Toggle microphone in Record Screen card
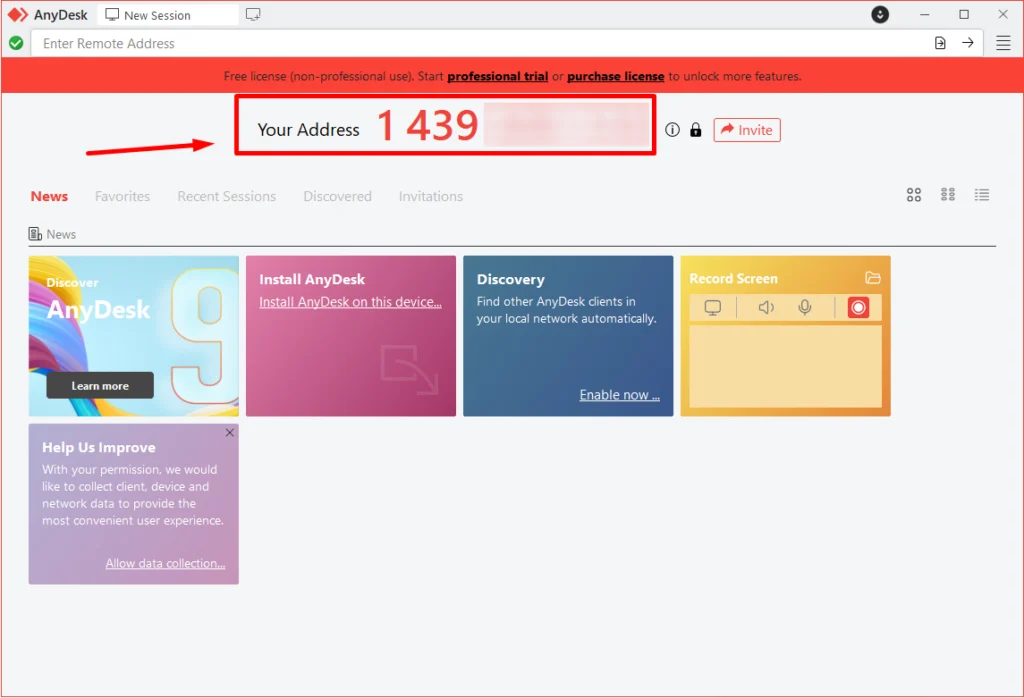1024x698 pixels. pos(805,307)
